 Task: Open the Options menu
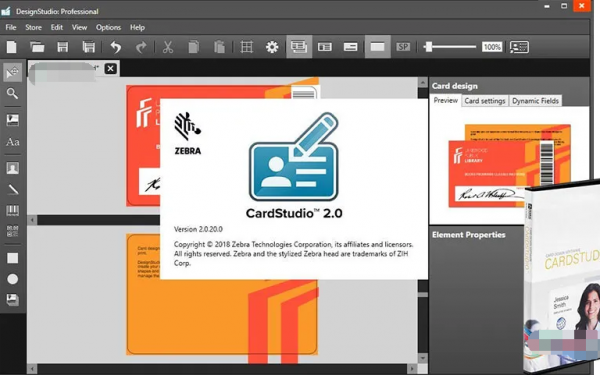108,27
